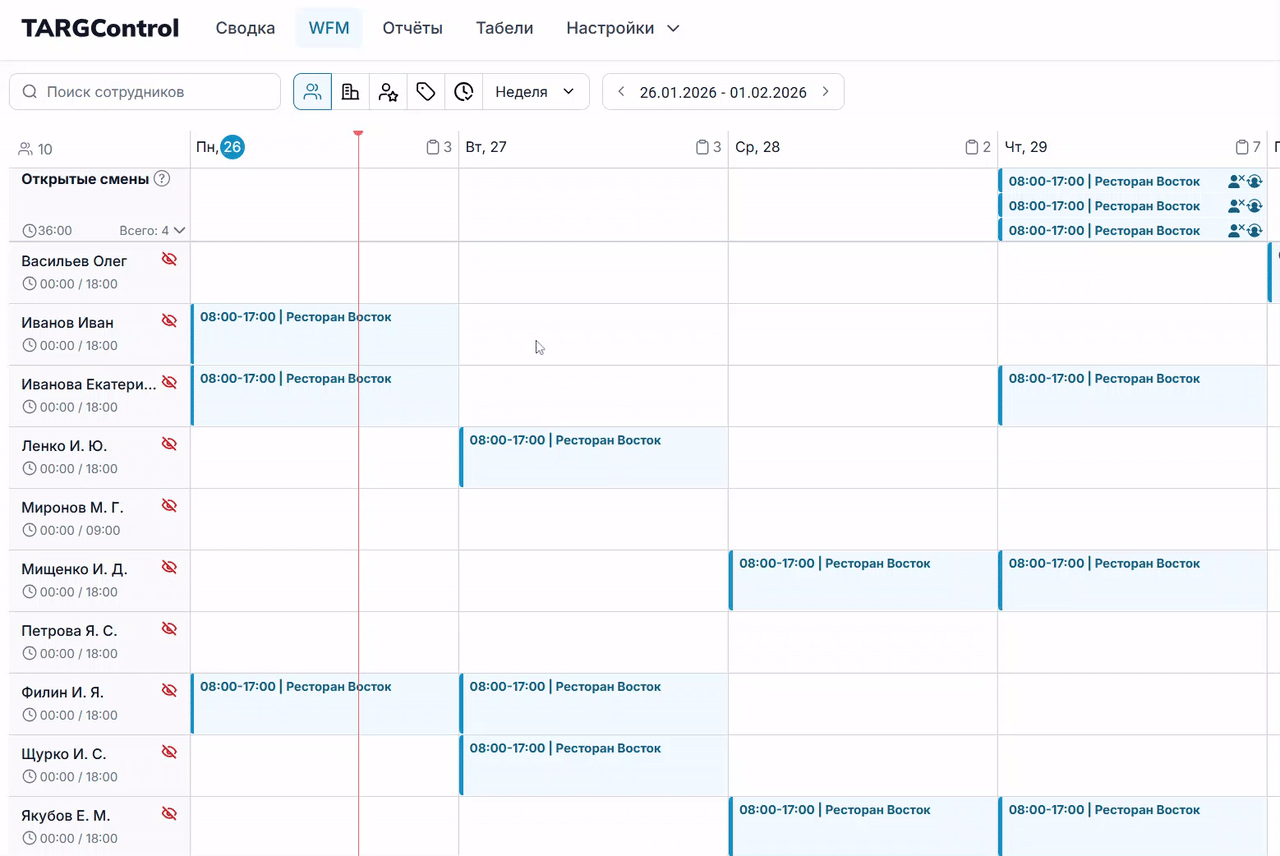
Task: Switch to the building locations view icon
Action: point(350,92)
